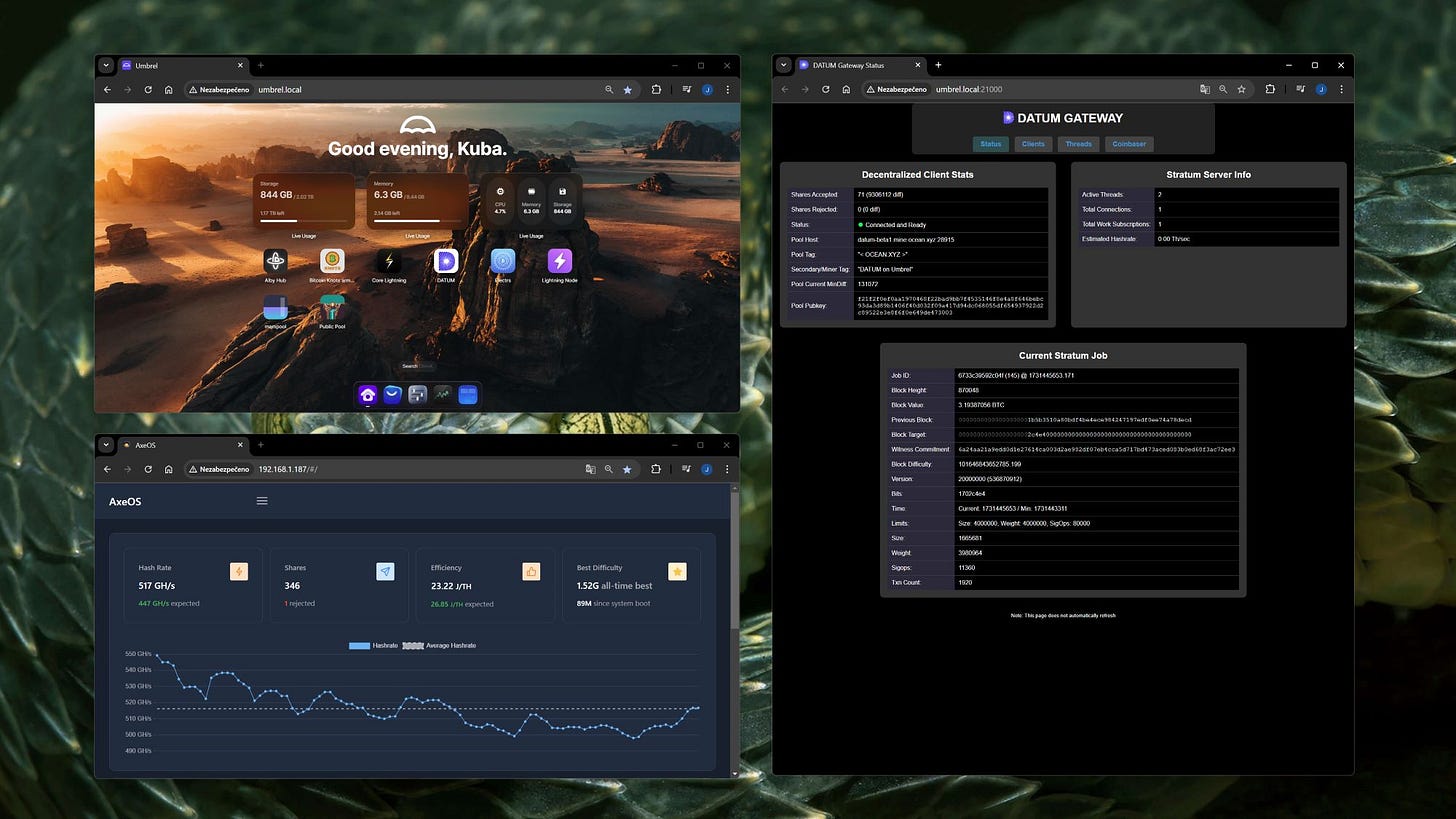Click the Estimated Hashrate value
The width and height of the screenshot is (1456, 819).
pos(1172,239)
